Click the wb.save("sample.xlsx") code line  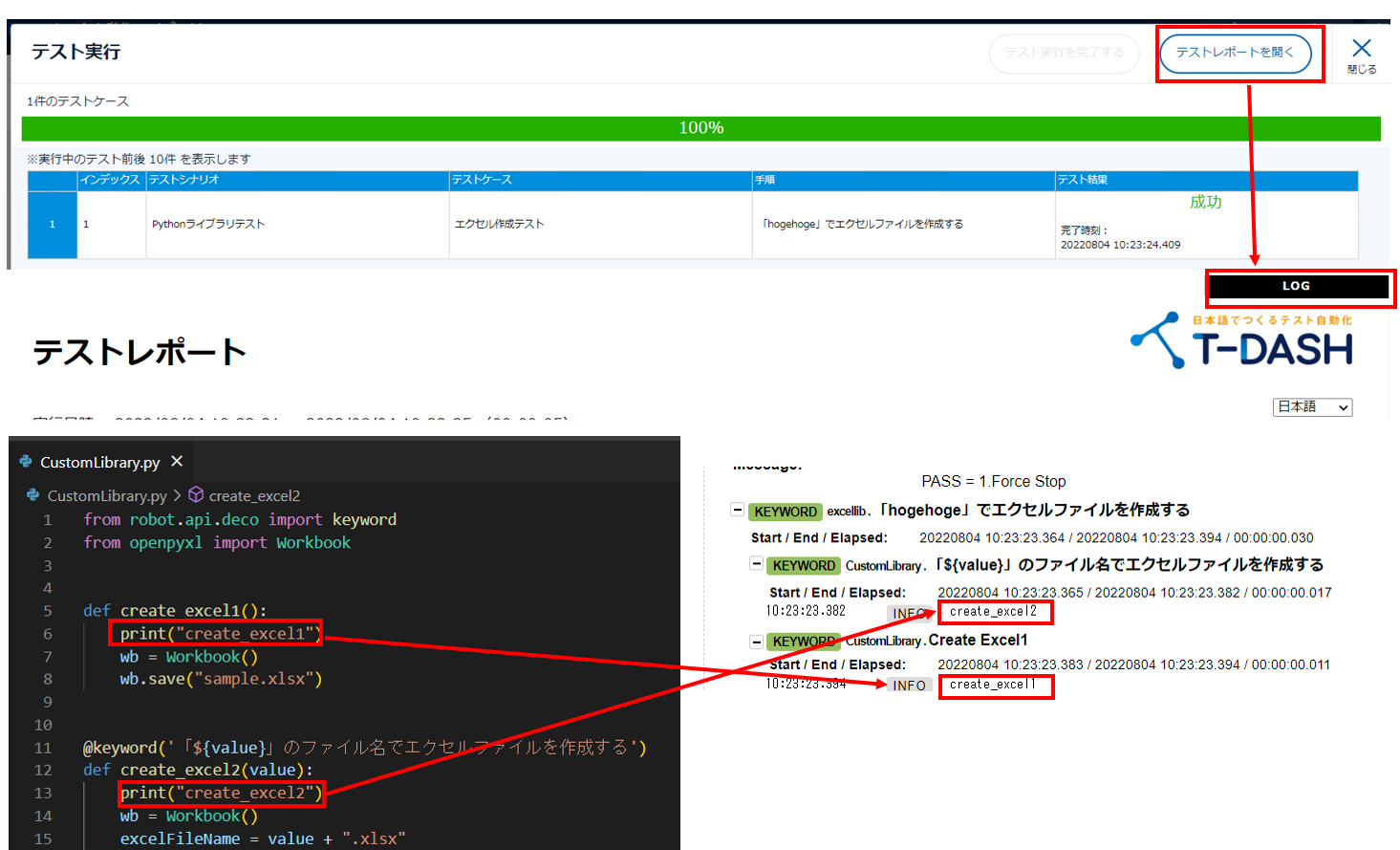[x=221, y=679]
